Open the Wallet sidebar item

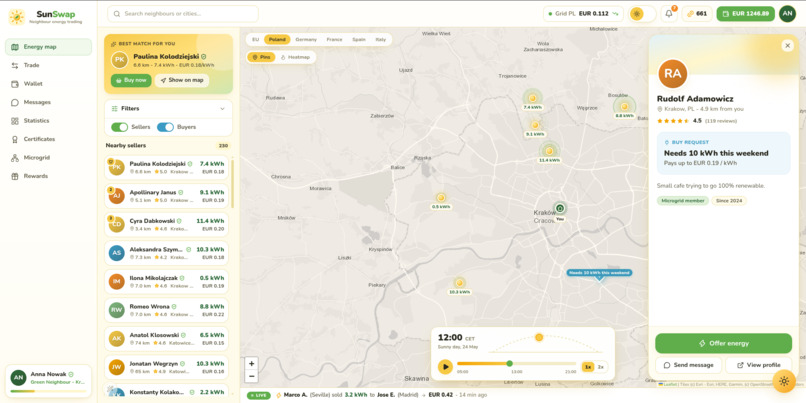pyautogui.click(x=48, y=84)
